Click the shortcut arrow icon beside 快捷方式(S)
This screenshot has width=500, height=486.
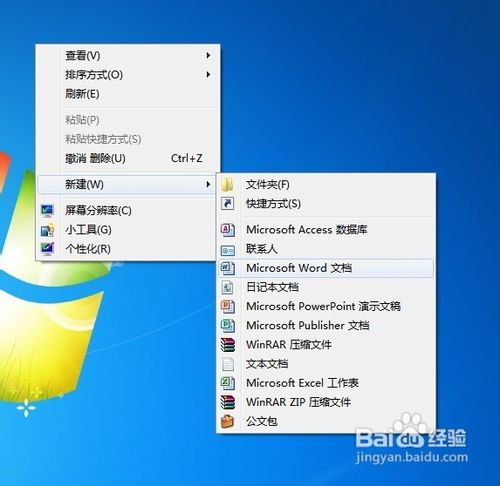[228, 203]
